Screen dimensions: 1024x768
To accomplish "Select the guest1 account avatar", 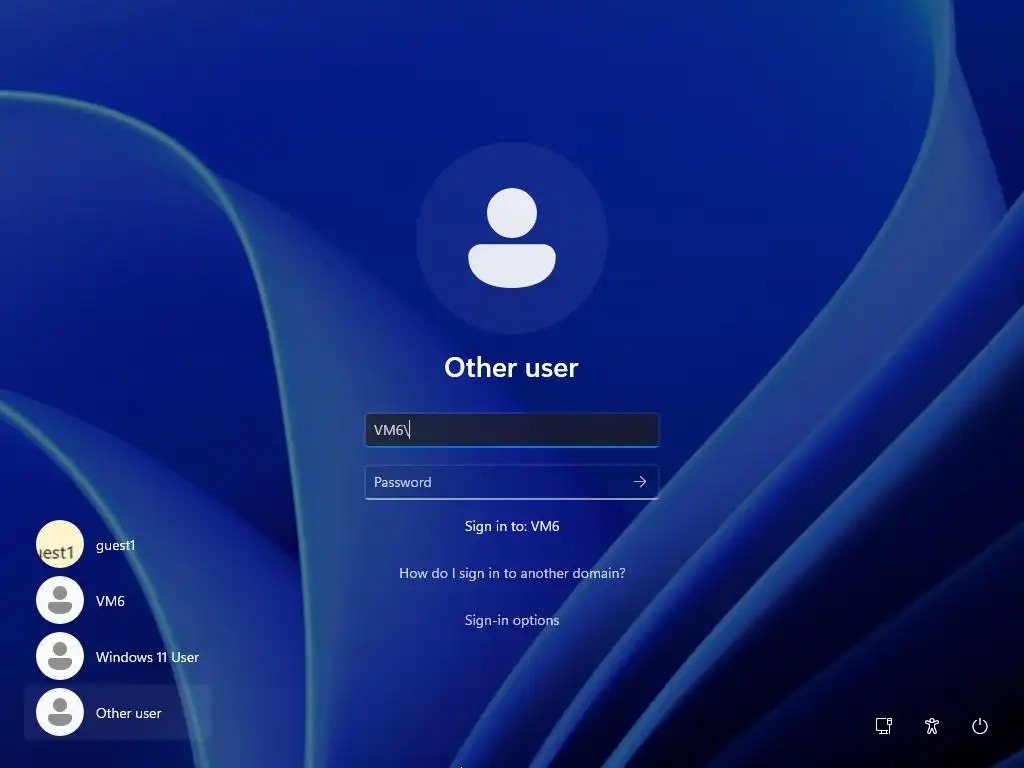I will pos(59,544).
